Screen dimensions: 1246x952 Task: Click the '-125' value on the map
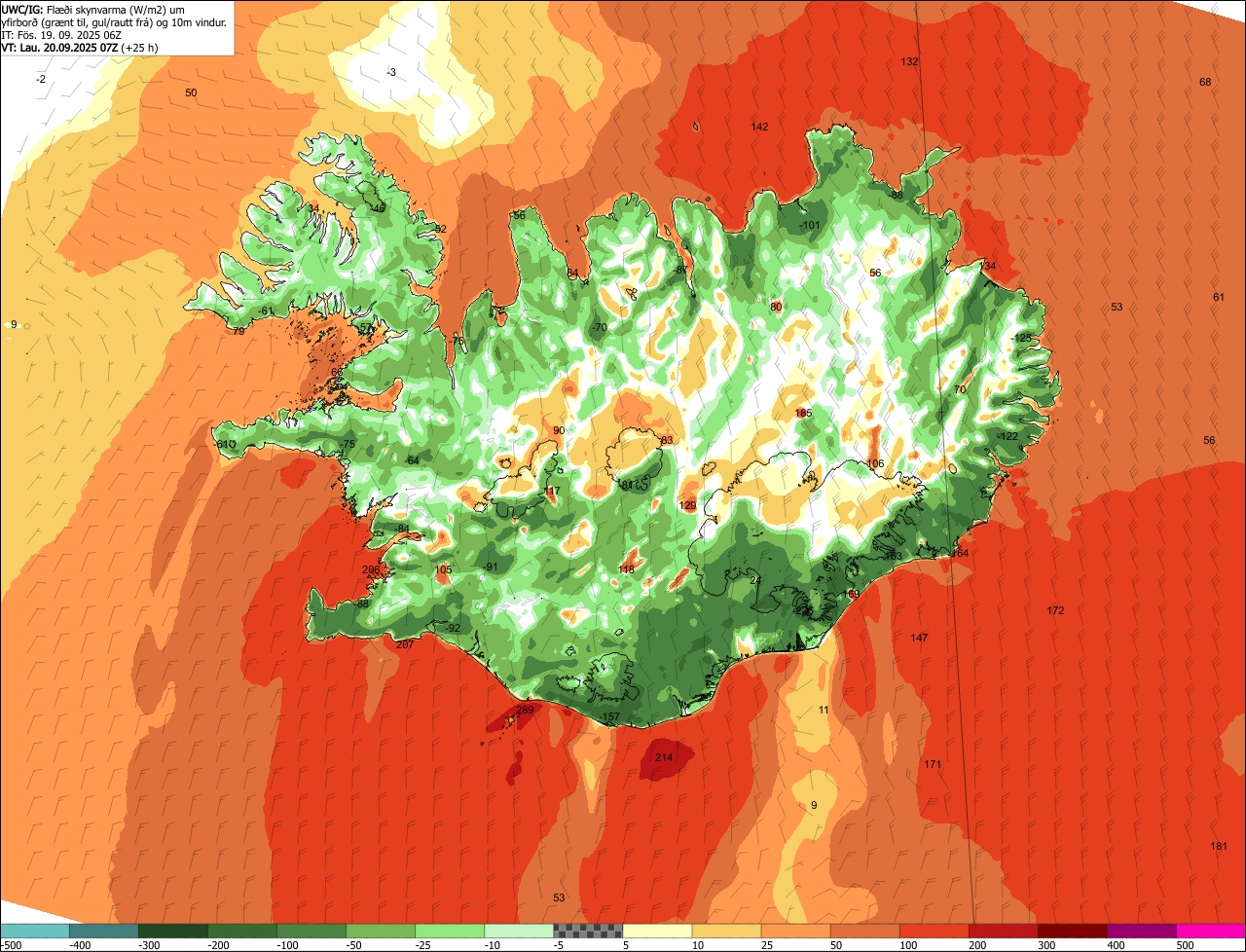1021,338
